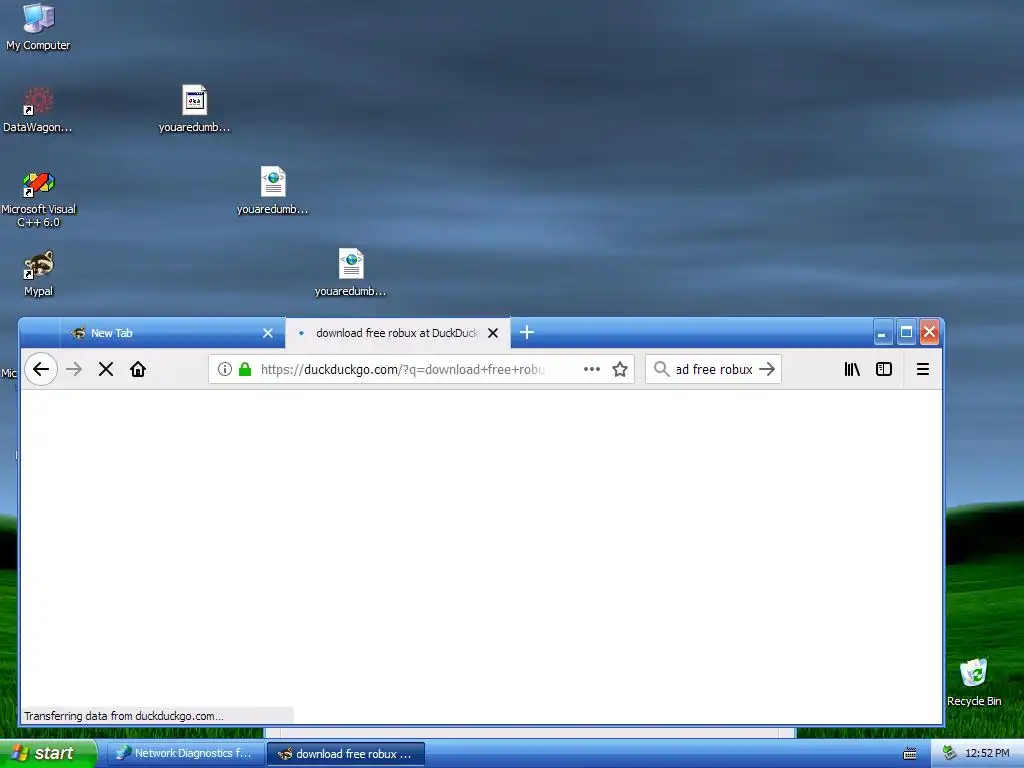
Task: Click the forward arrow in Mypal toolbar
Action: 74,369
